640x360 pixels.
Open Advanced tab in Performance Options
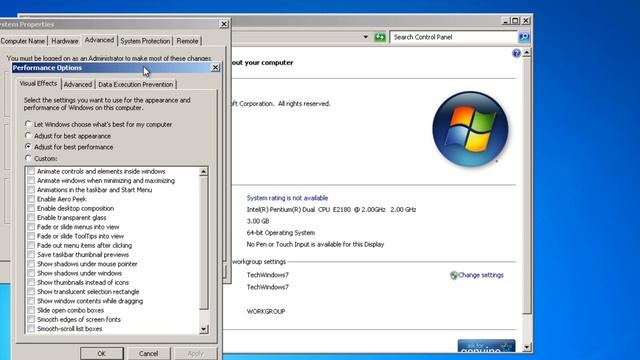point(78,84)
